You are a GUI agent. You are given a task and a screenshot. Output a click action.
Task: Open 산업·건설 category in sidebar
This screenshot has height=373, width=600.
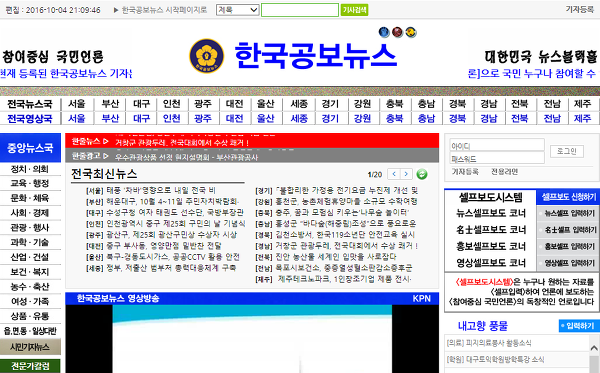[30, 257]
